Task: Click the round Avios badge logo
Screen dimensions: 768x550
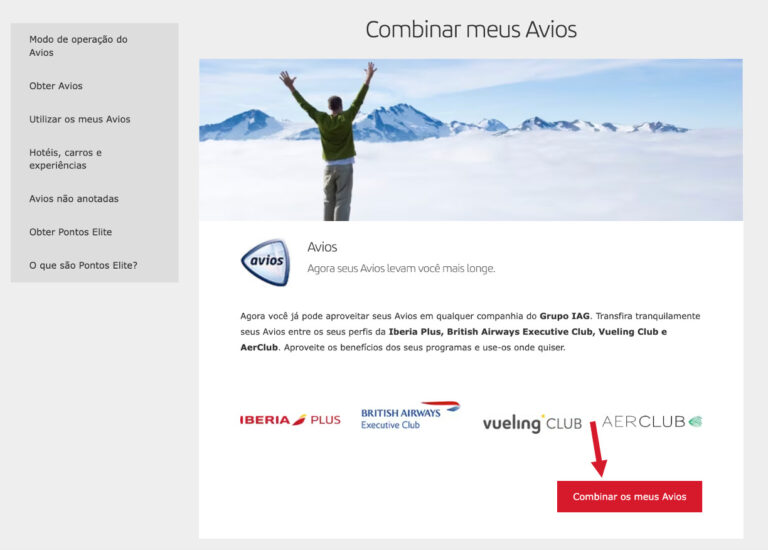Action: coord(265,262)
